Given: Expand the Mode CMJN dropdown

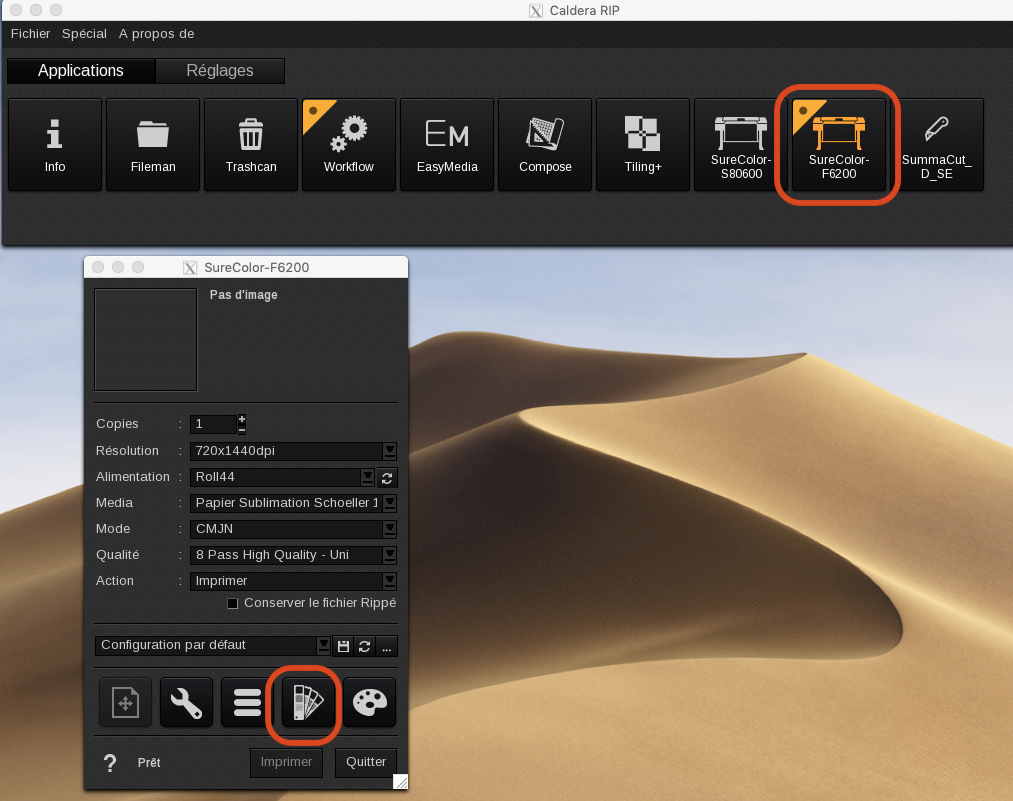Looking at the screenshot, I should (x=390, y=529).
